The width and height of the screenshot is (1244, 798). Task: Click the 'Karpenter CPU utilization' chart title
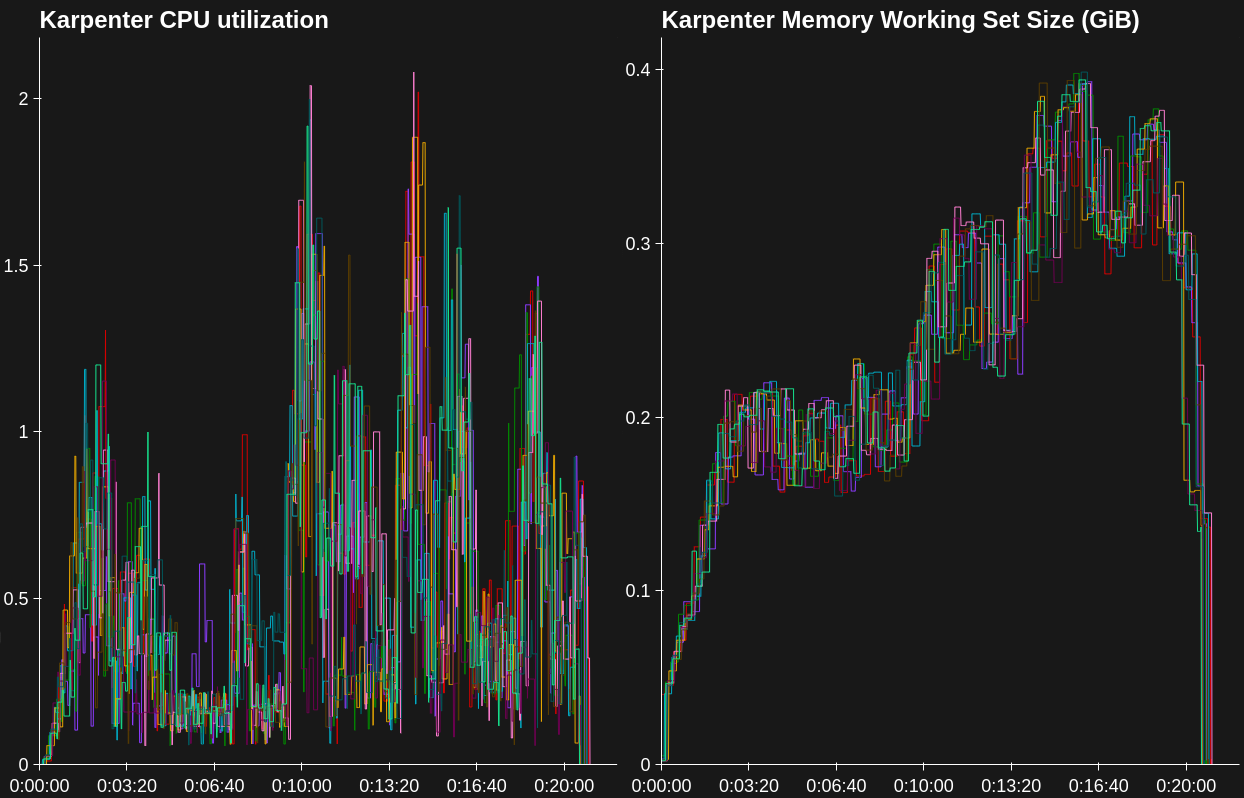pos(184,20)
